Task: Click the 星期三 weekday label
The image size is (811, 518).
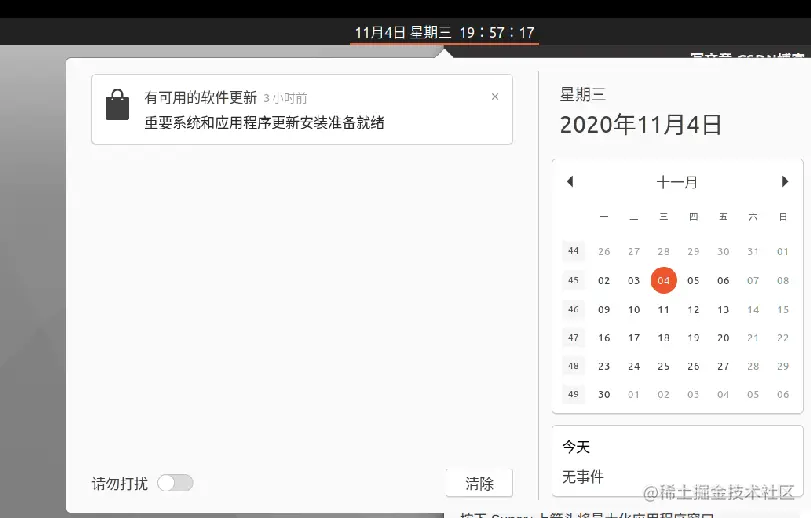Action: click(x=582, y=94)
